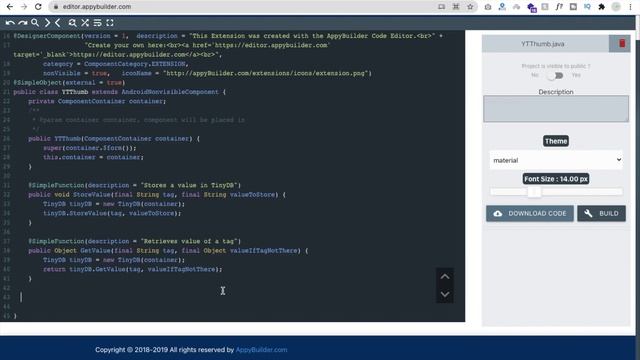Open the browser extensions puzzle icon
Viewport: 640px width, 360px height.
click(x=601, y=7)
